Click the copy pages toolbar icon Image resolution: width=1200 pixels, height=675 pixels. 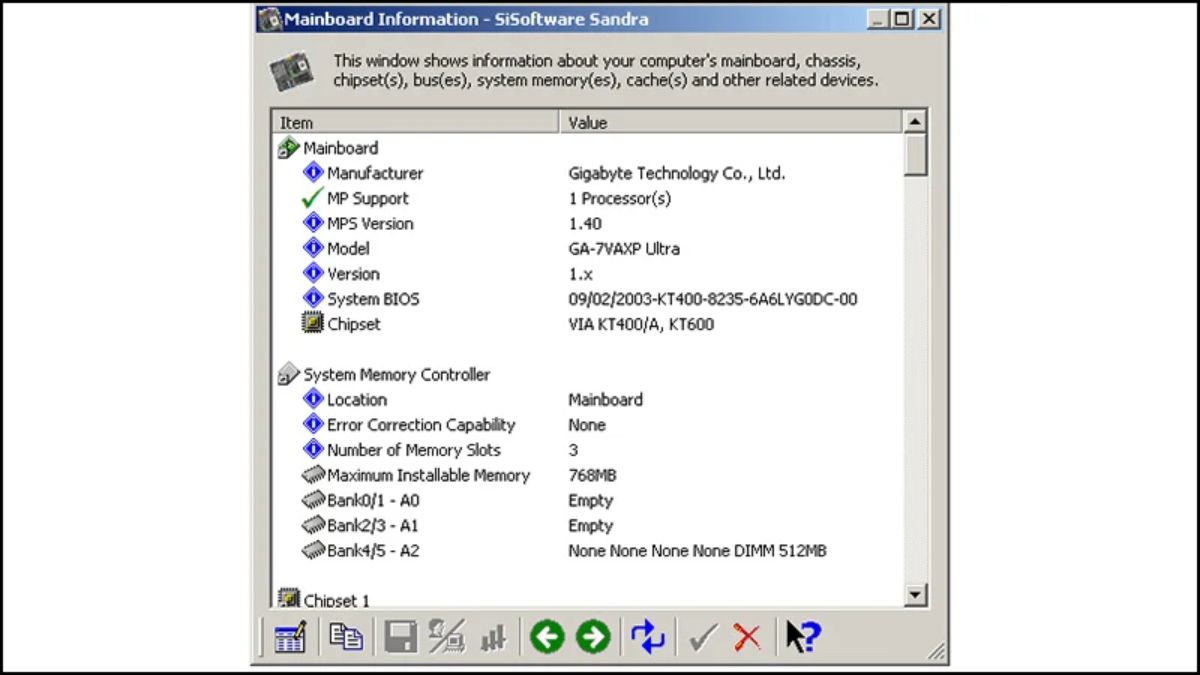tap(346, 637)
